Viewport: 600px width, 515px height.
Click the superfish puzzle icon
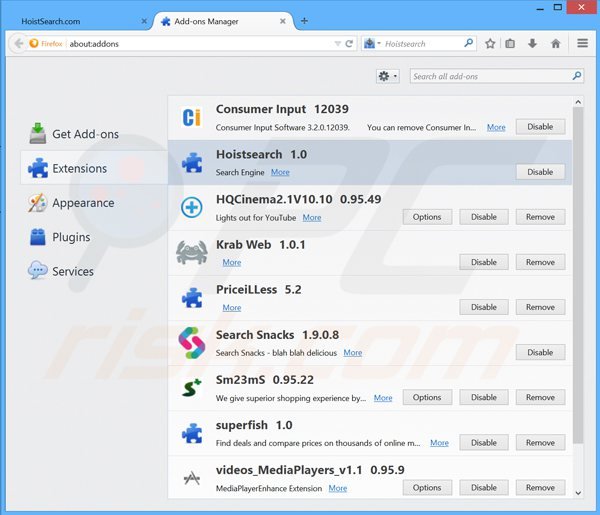tap(192, 433)
